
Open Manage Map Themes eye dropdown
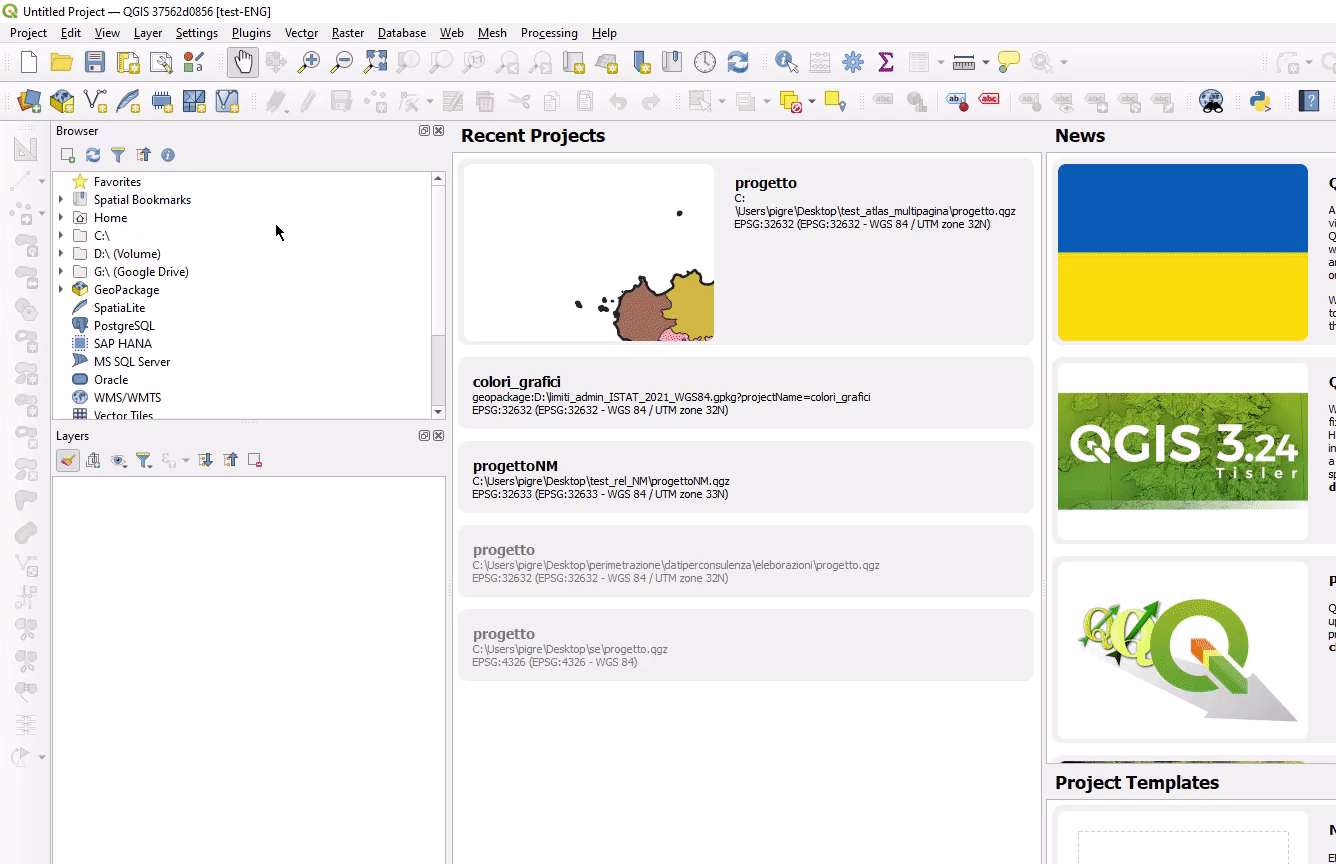pyautogui.click(x=119, y=460)
